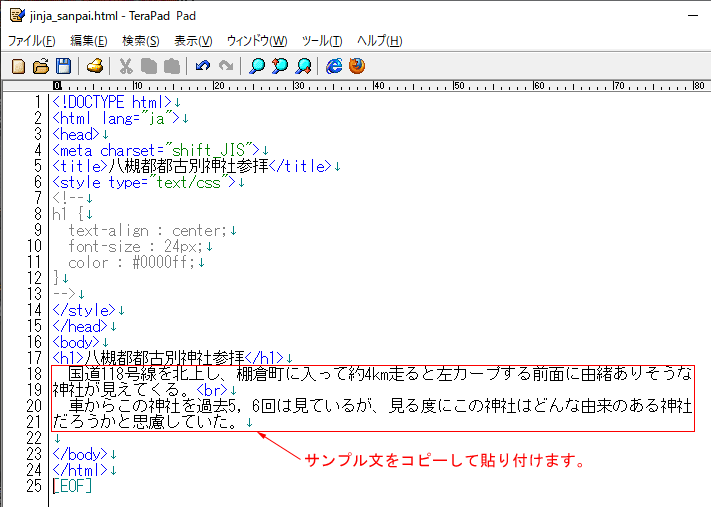This screenshot has height=507, width=711.
Task: Click line number 1 in the gutter
Action: click(38, 102)
